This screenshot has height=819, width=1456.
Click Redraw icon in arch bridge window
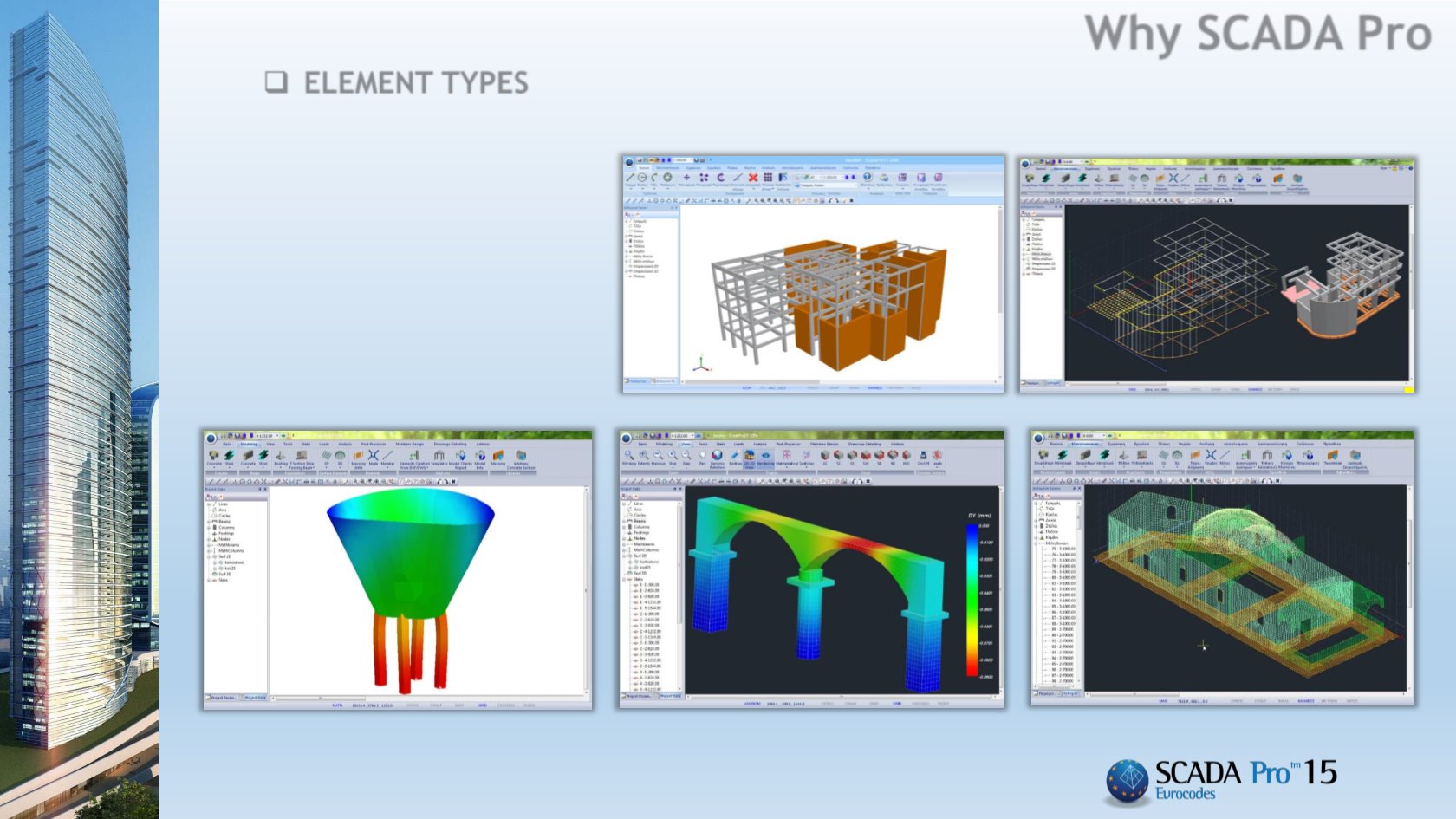(x=736, y=455)
